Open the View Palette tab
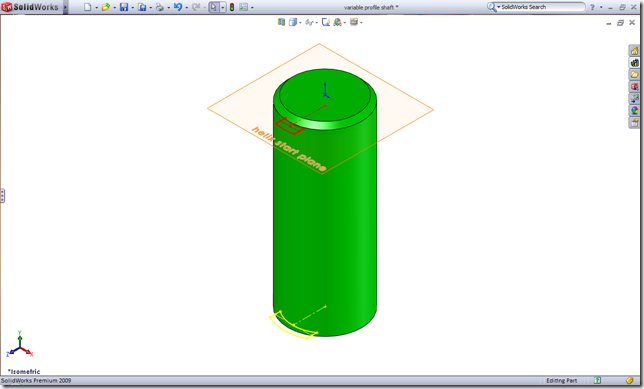644x389 pixels. click(x=634, y=98)
